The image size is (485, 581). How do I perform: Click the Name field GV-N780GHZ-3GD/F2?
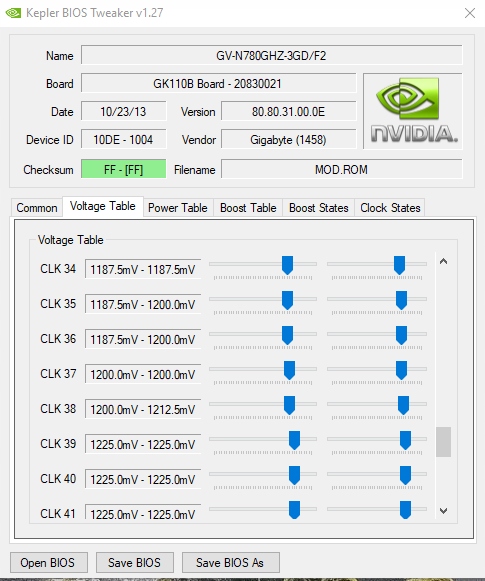272,56
